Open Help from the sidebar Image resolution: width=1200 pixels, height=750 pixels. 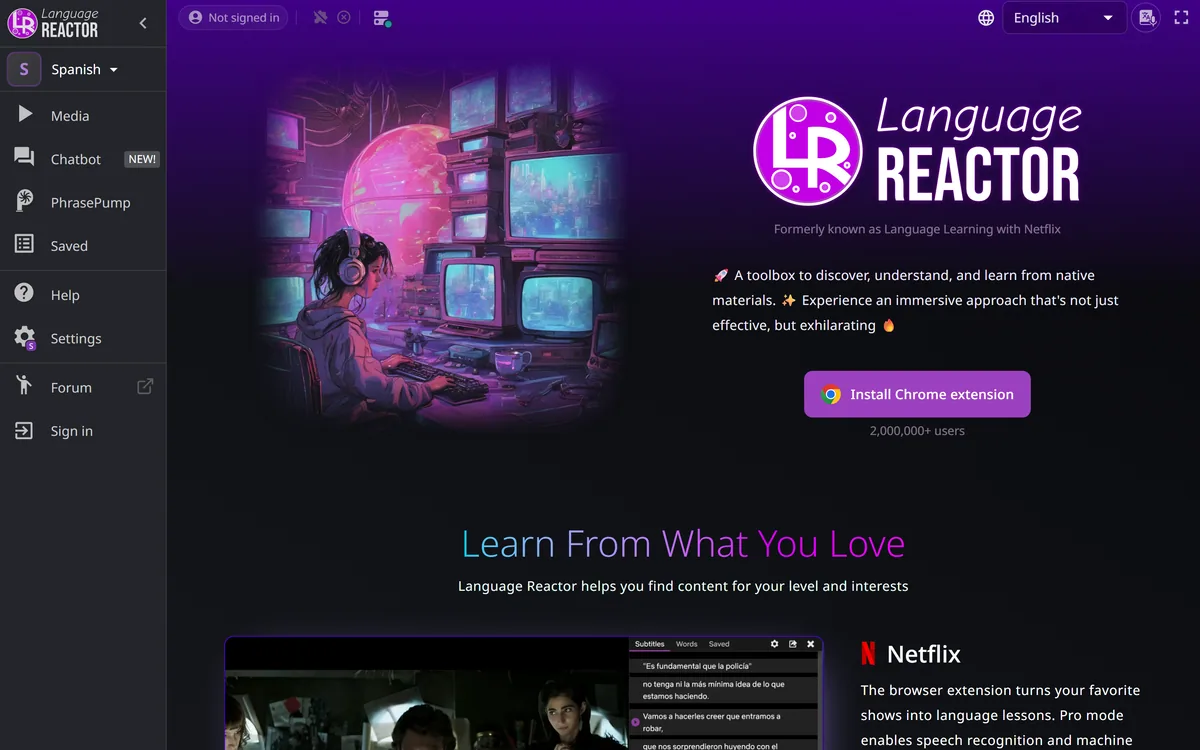(x=83, y=295)
